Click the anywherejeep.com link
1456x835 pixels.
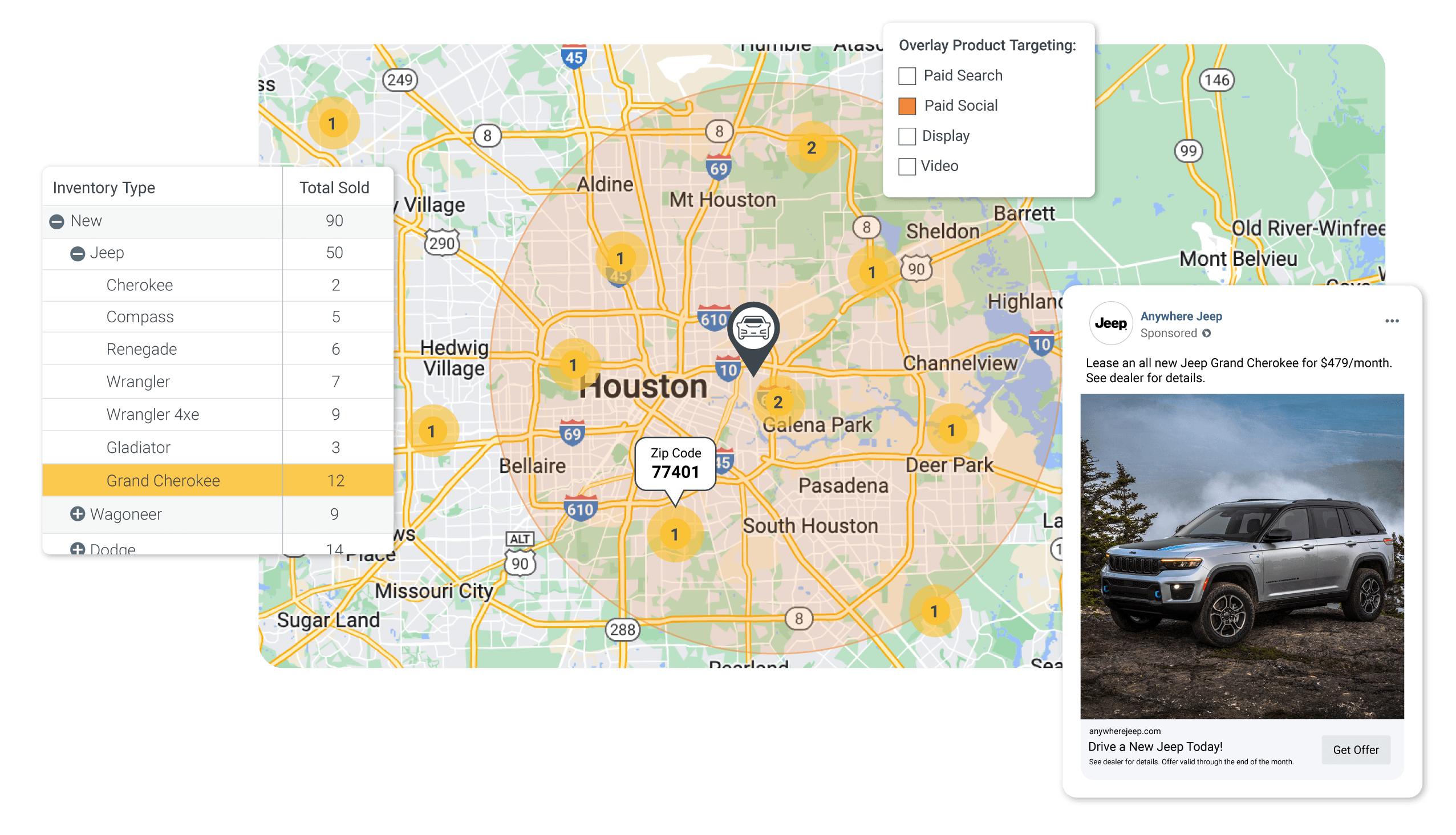pyautogui.click(x=1125, y=731)
